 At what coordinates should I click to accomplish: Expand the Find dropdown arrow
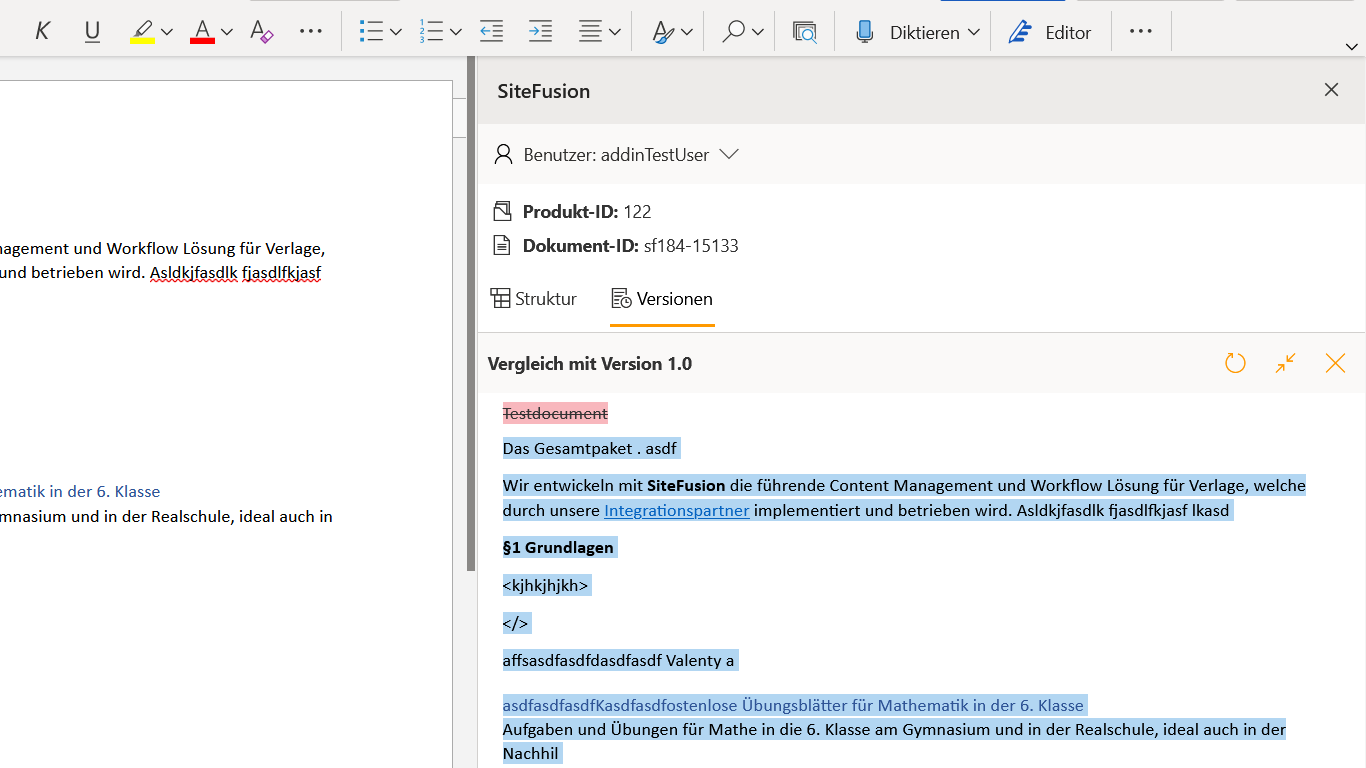coord(758,32)
